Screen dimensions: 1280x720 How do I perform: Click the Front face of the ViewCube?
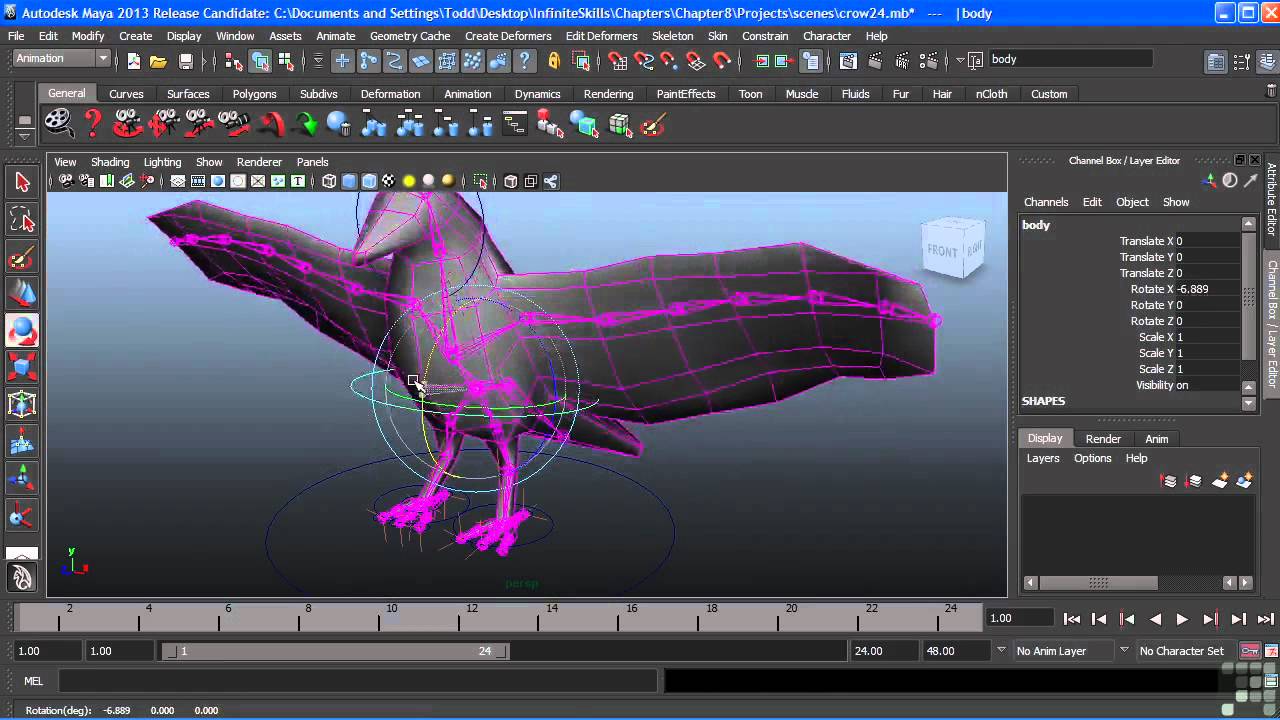click(x=942, y=251)
